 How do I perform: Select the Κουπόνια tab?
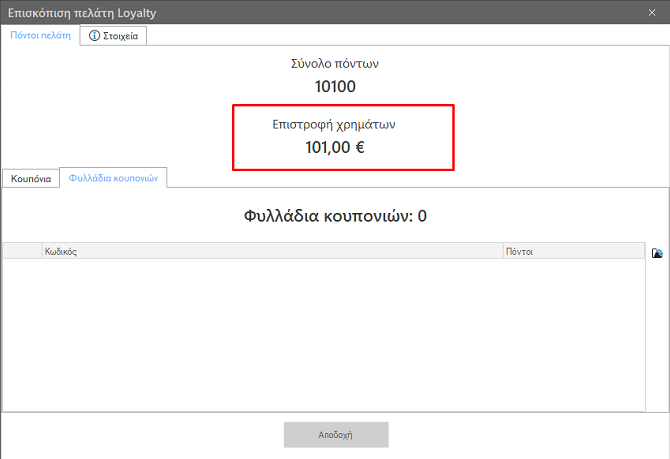point(31,179)
